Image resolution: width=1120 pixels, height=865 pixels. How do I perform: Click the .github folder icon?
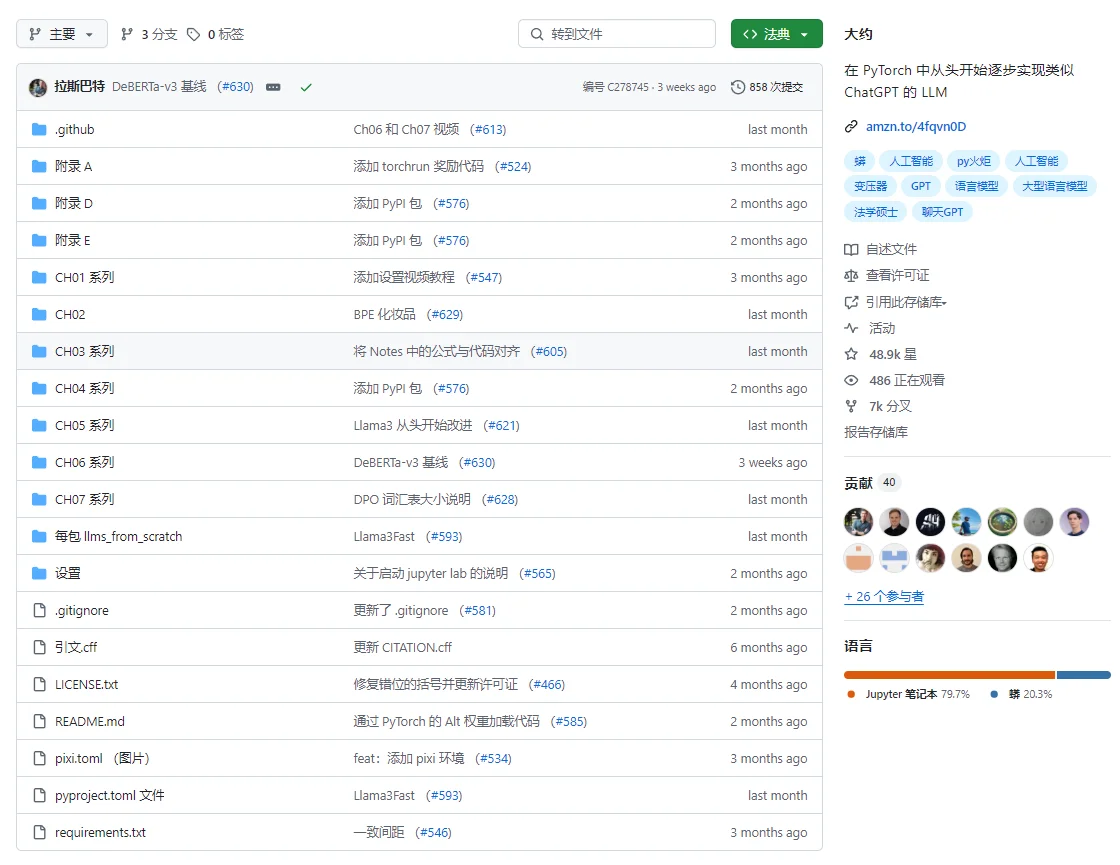point(39,129)
